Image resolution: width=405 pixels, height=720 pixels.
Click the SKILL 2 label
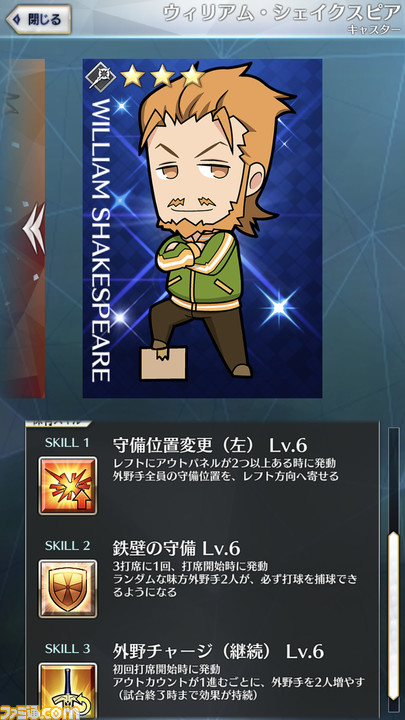click(67, 546)
